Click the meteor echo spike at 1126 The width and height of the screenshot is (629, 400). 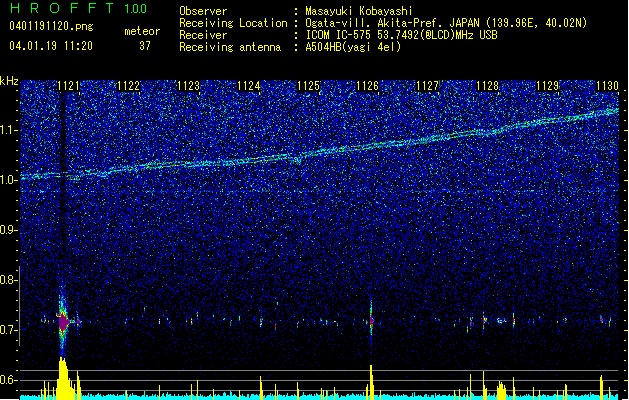pyautogui.click(x=371, y=321)
